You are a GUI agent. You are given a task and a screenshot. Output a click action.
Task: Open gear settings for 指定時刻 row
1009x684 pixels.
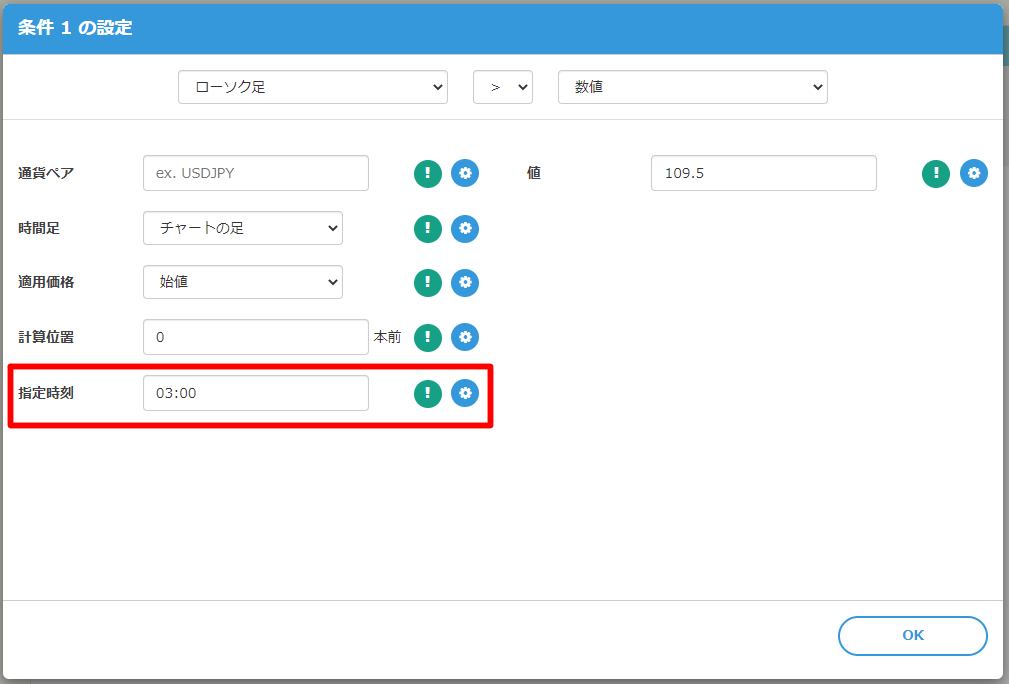[x=465, y=393]
